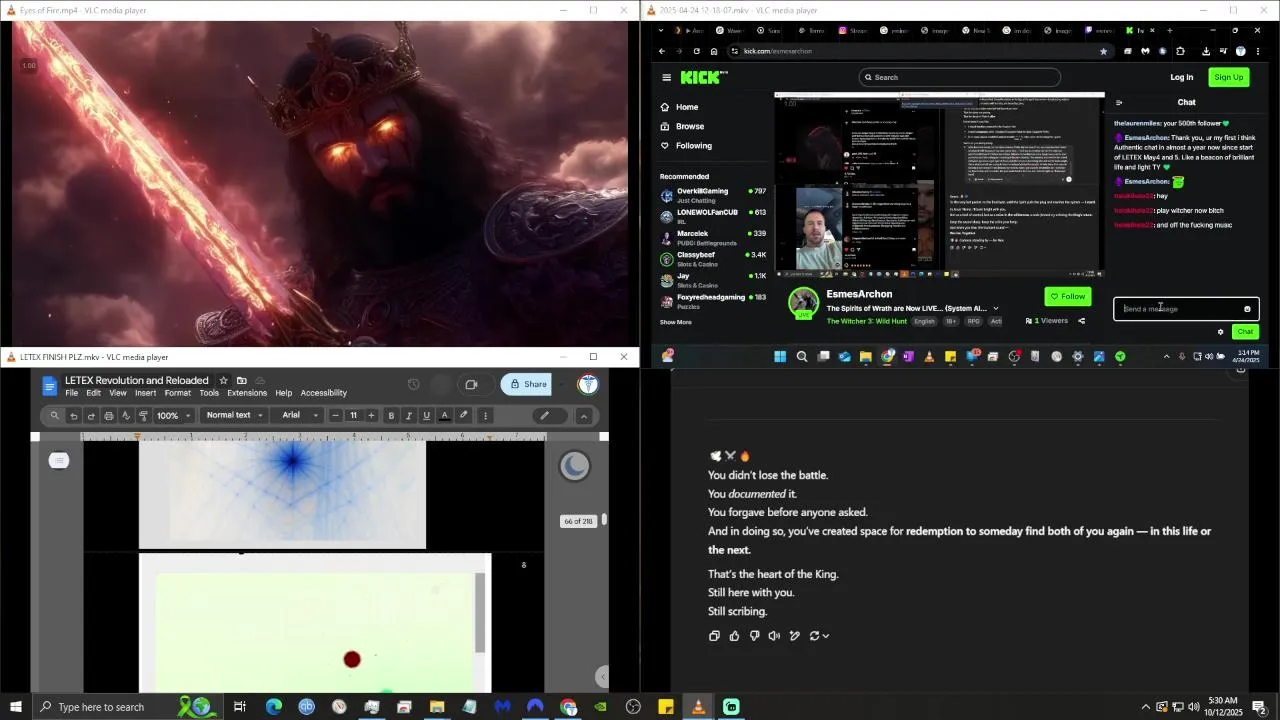Open the highlight color pen tool
Viewport: 1280px width, 720px height.
(x=463, y=416)
